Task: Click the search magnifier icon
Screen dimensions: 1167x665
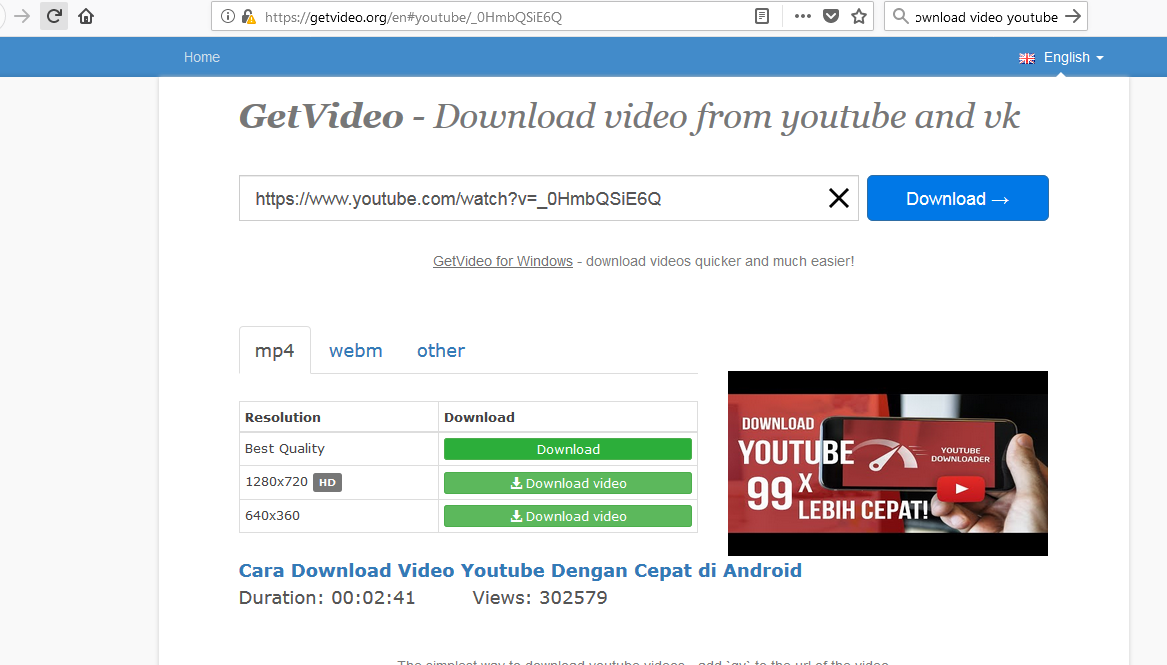Action: 901,16
